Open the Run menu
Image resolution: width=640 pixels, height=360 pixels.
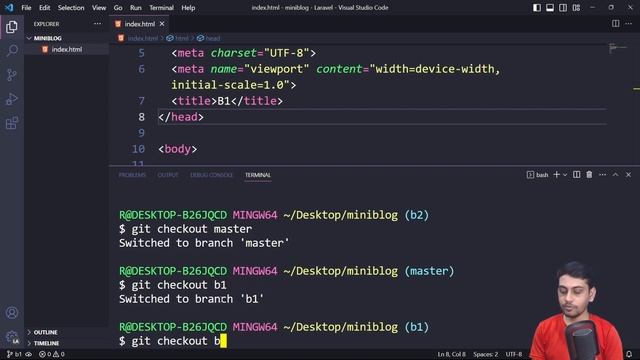136,8
